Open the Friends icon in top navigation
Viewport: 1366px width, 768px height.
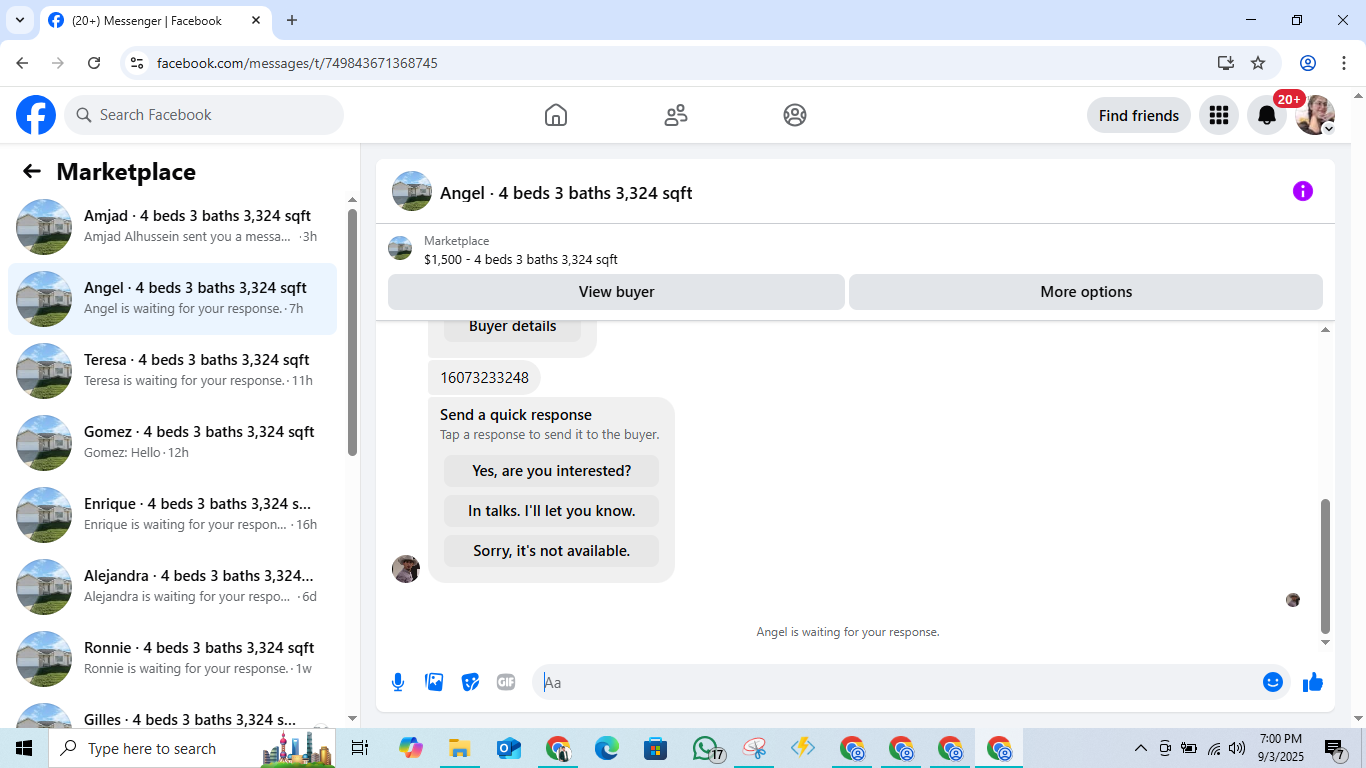tap(676, 115)
